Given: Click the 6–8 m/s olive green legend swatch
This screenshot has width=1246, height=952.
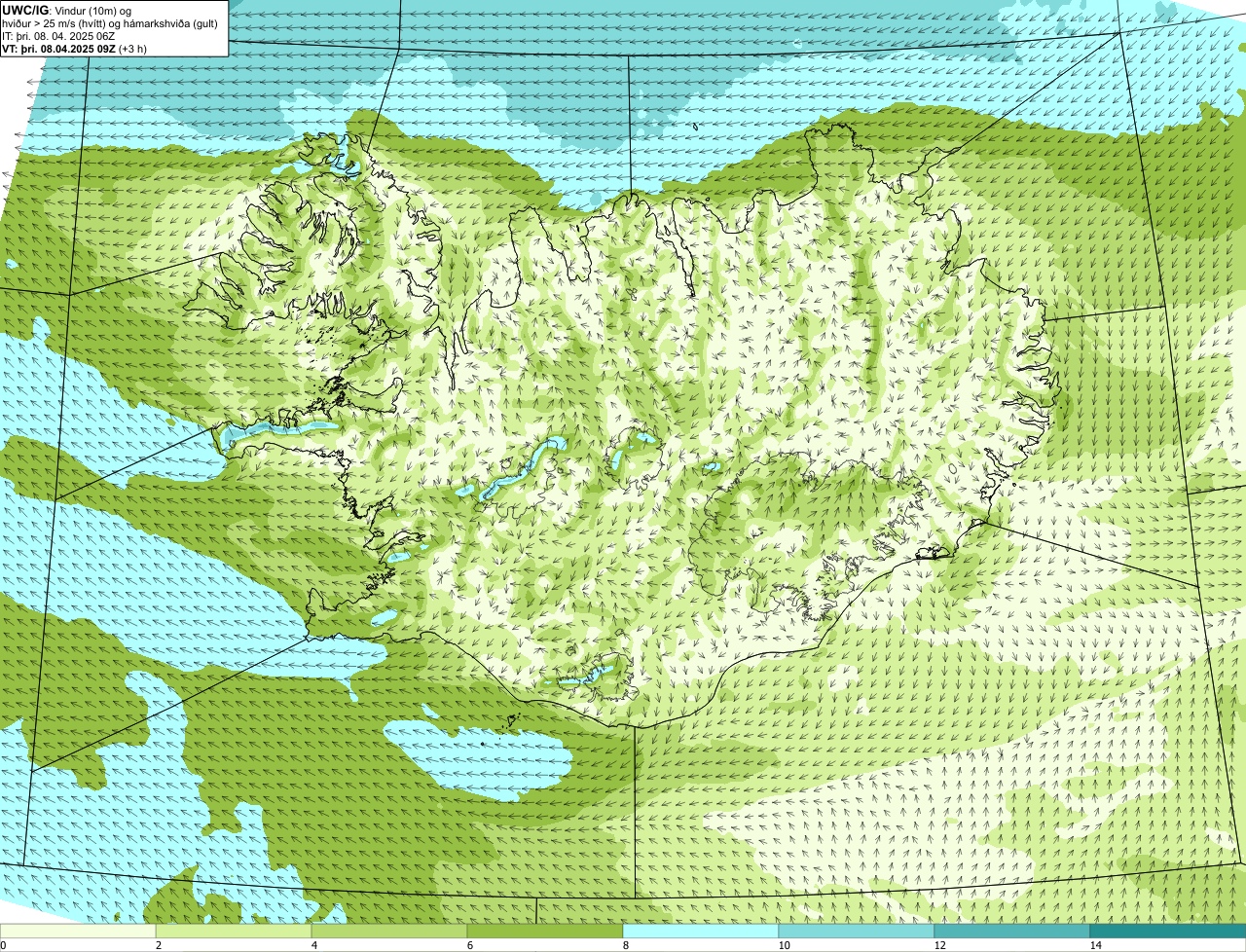Looking at the screenshot, I should click(545, 931).
